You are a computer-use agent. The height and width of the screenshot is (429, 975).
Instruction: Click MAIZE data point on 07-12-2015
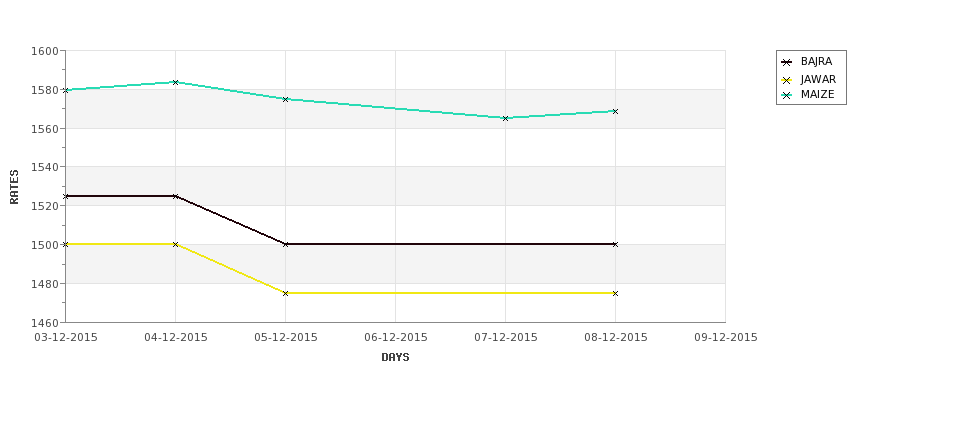506,118
